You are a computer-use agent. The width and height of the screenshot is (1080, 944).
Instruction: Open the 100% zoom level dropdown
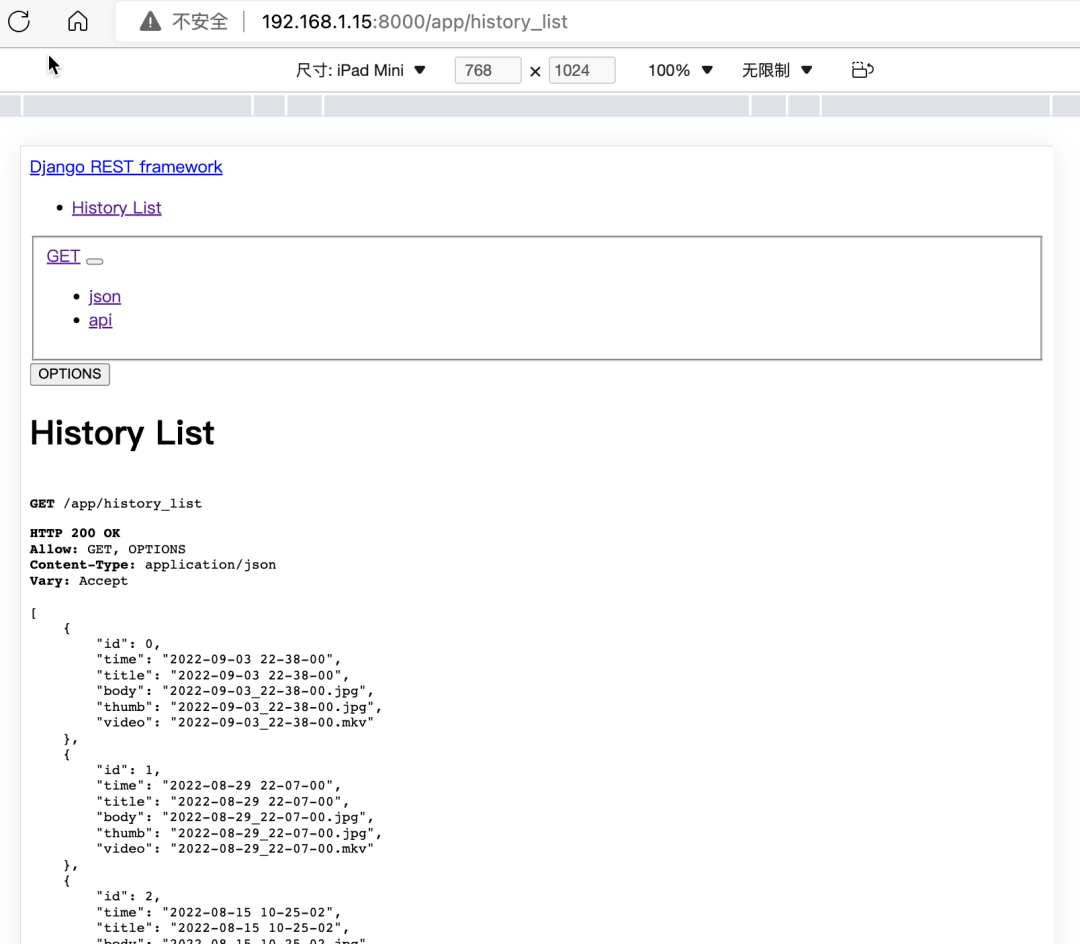point(679,70)
